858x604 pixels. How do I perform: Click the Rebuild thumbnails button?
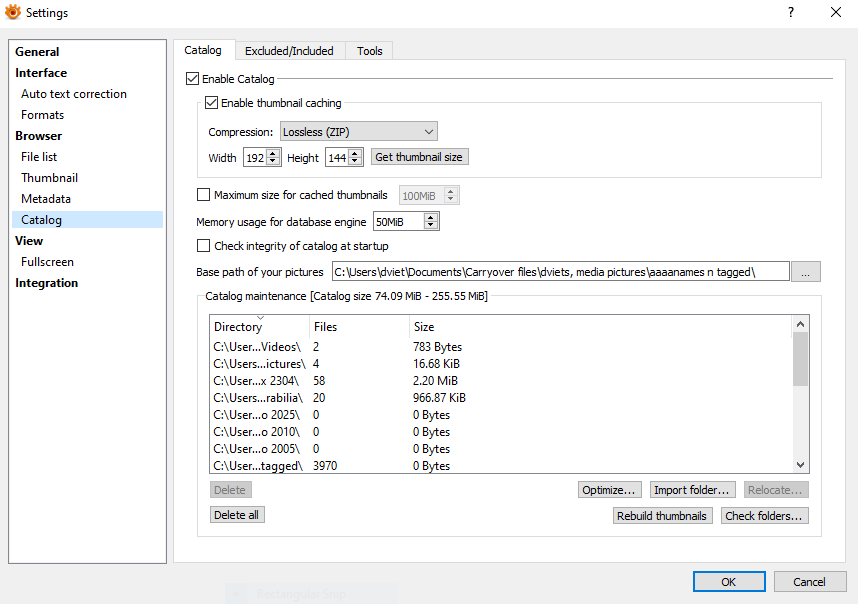tap(663, 516)
